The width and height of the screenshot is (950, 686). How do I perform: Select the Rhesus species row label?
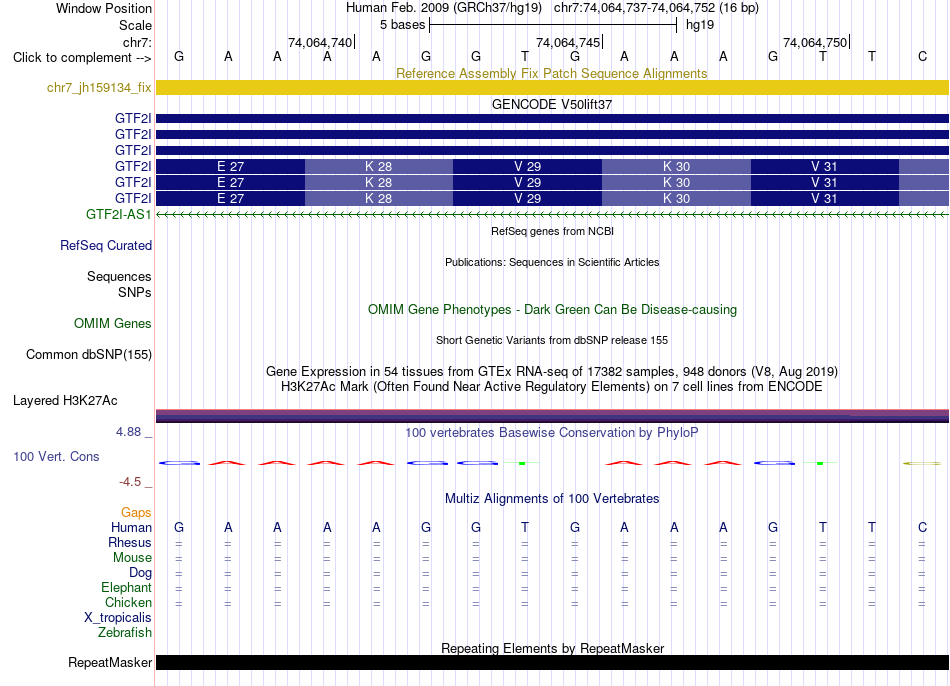[x=130, y=542]
